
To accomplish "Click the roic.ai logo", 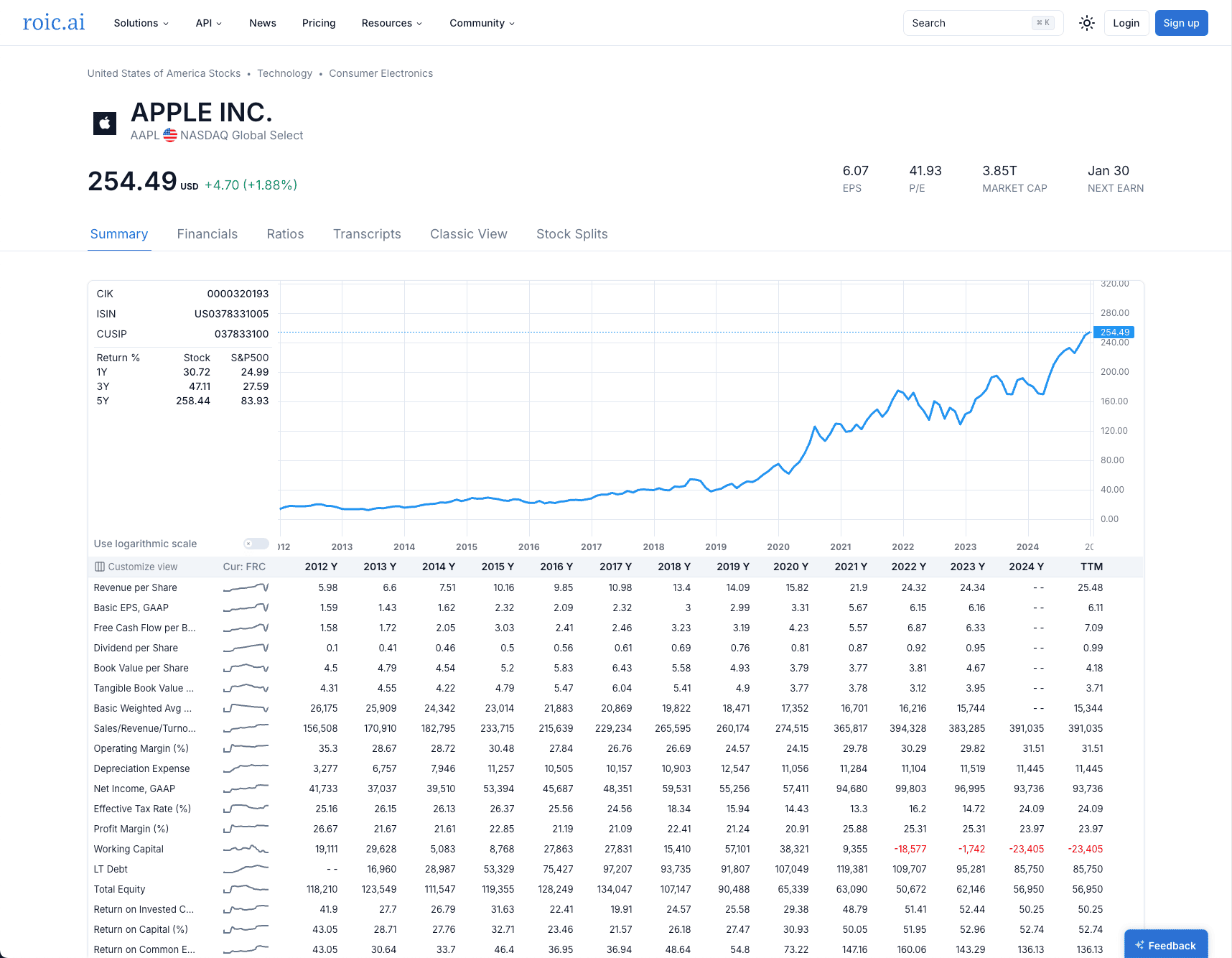I will coord(54,22).
